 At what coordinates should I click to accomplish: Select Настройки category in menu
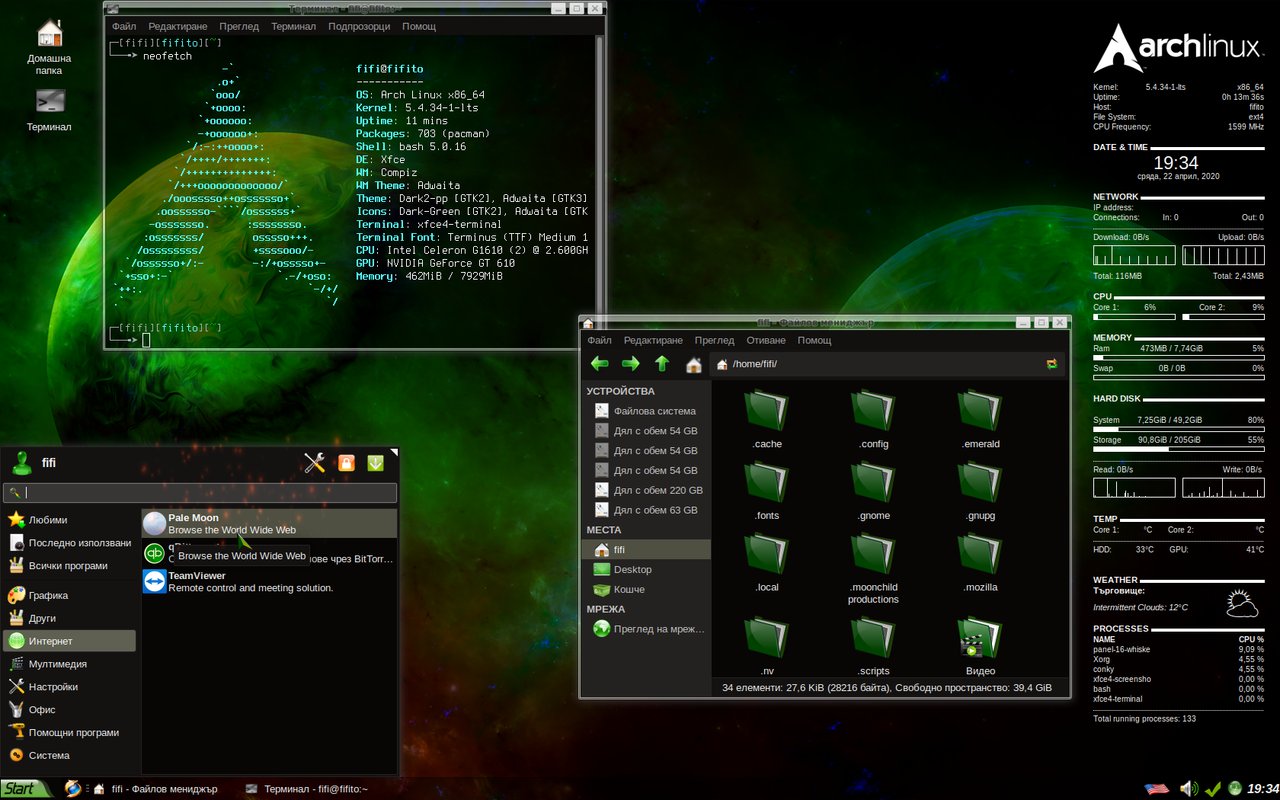pos(70,687)
